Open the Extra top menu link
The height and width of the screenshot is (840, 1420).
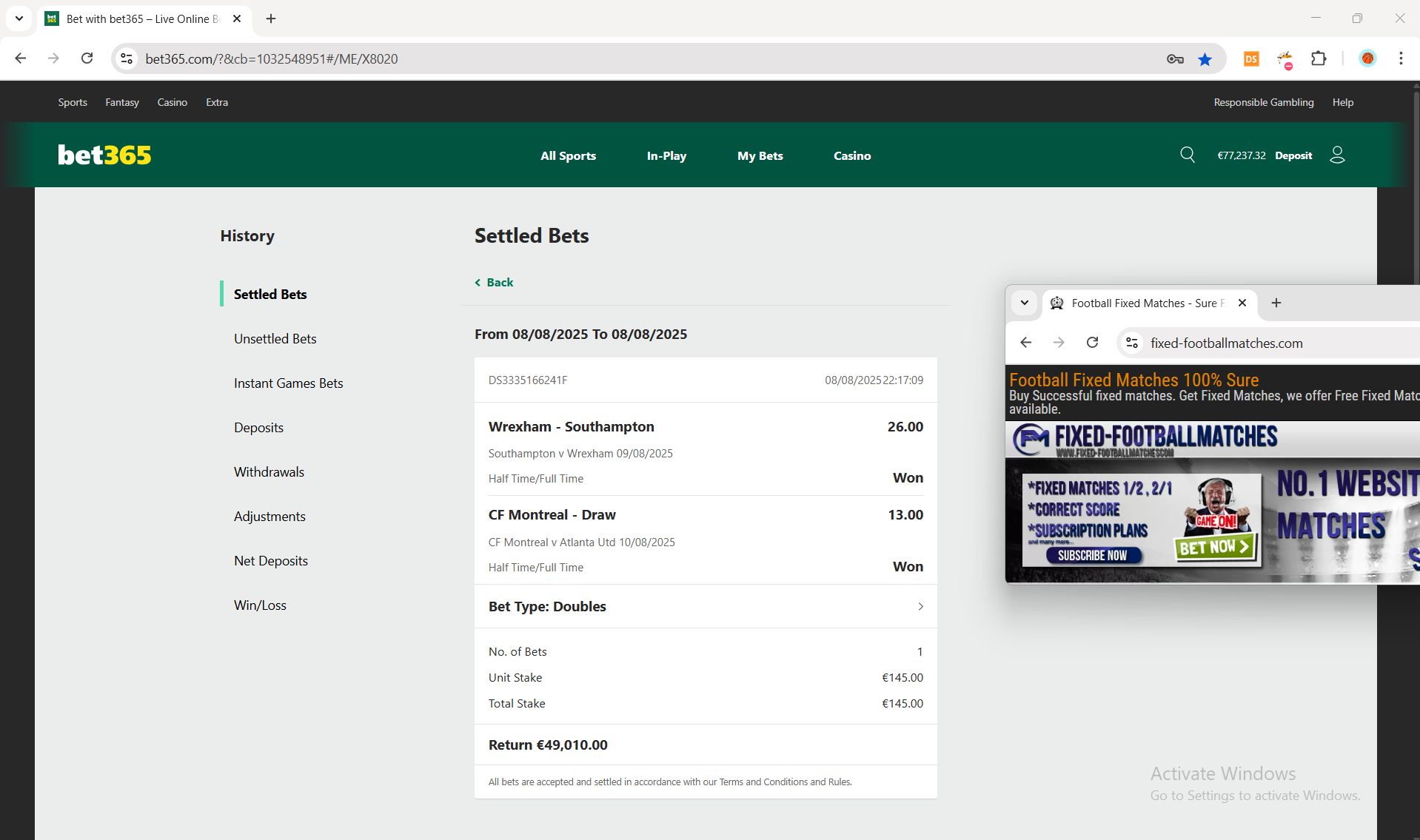217,102
